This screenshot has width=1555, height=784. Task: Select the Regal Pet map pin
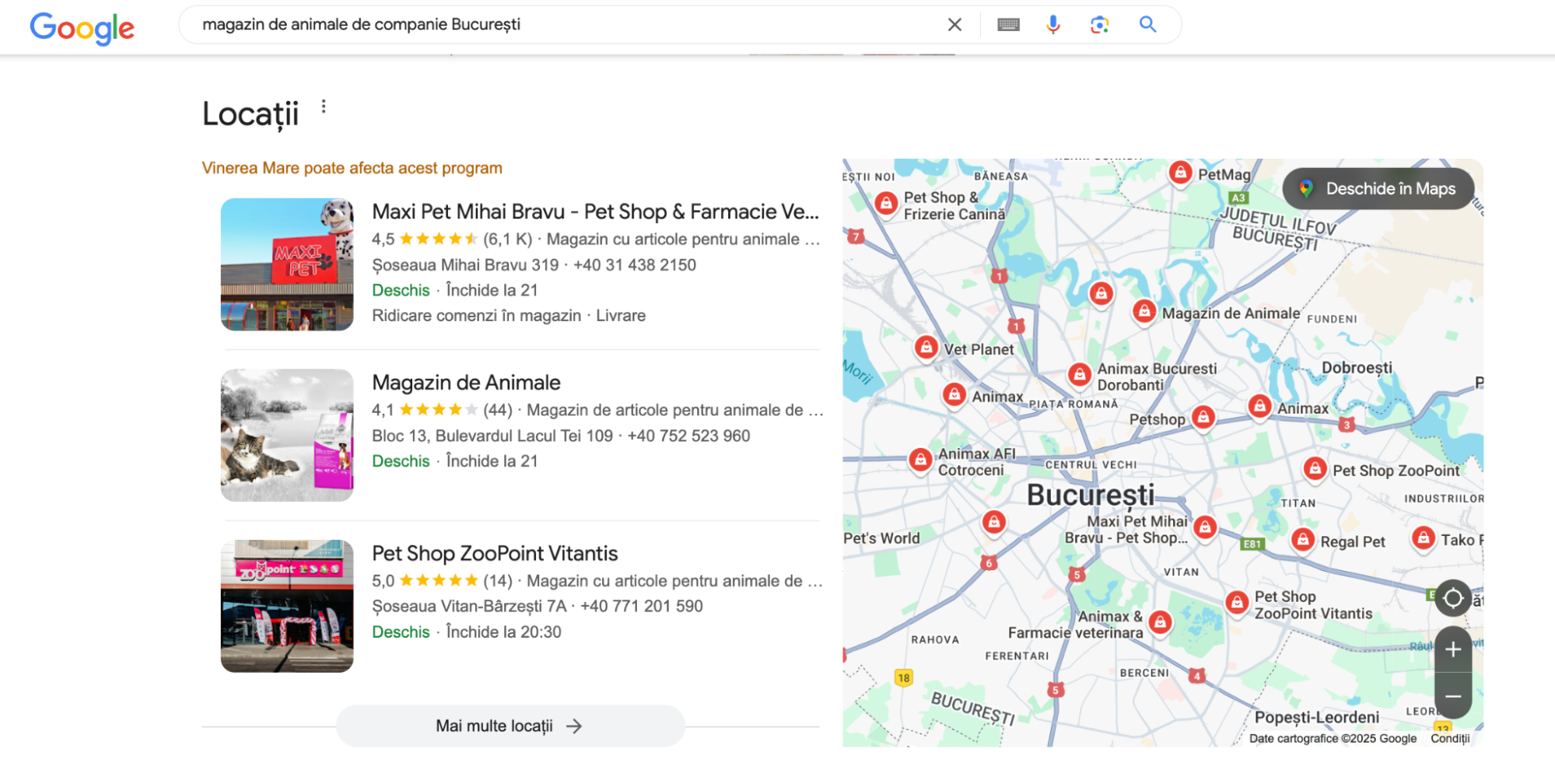point(1303,540)
